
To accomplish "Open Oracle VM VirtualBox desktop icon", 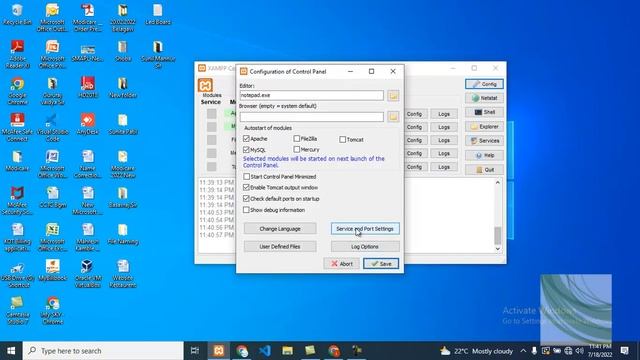I will [87, 273].
